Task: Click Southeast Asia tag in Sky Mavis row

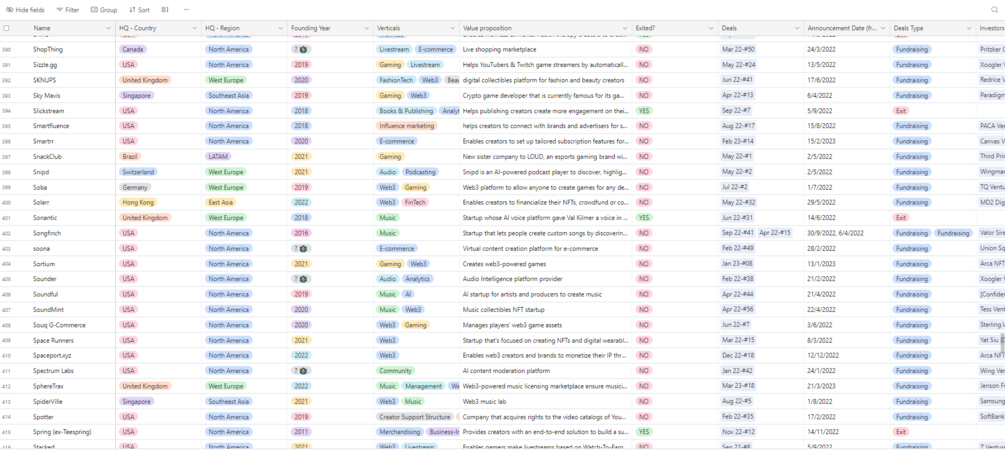Action: [229, 96]
